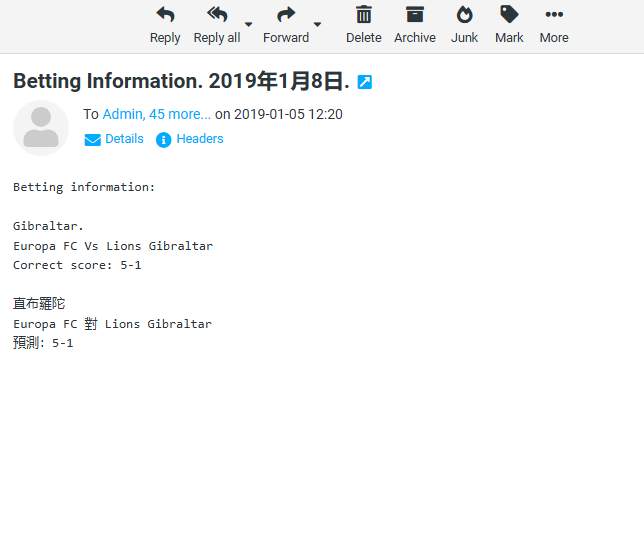
Task: Expand the Forward options dropdown arrow
Action: (x=318, y=25)
